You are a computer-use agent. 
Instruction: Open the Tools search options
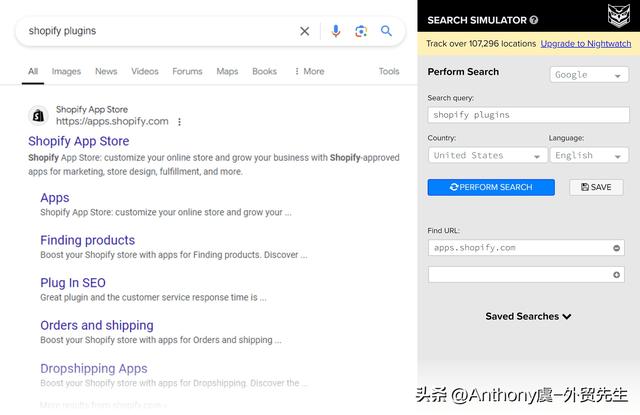(x=389, y=71)
